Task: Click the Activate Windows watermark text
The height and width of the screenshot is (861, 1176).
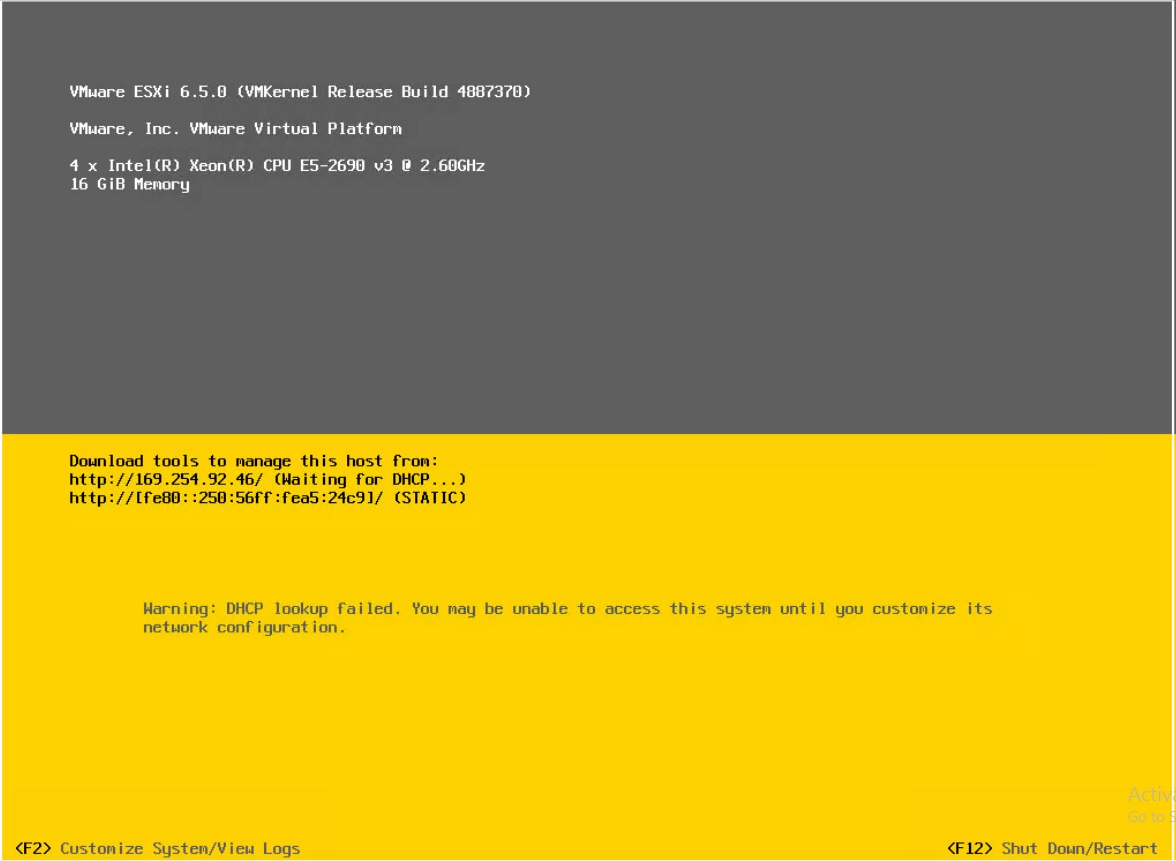Action: point(1151,804)
